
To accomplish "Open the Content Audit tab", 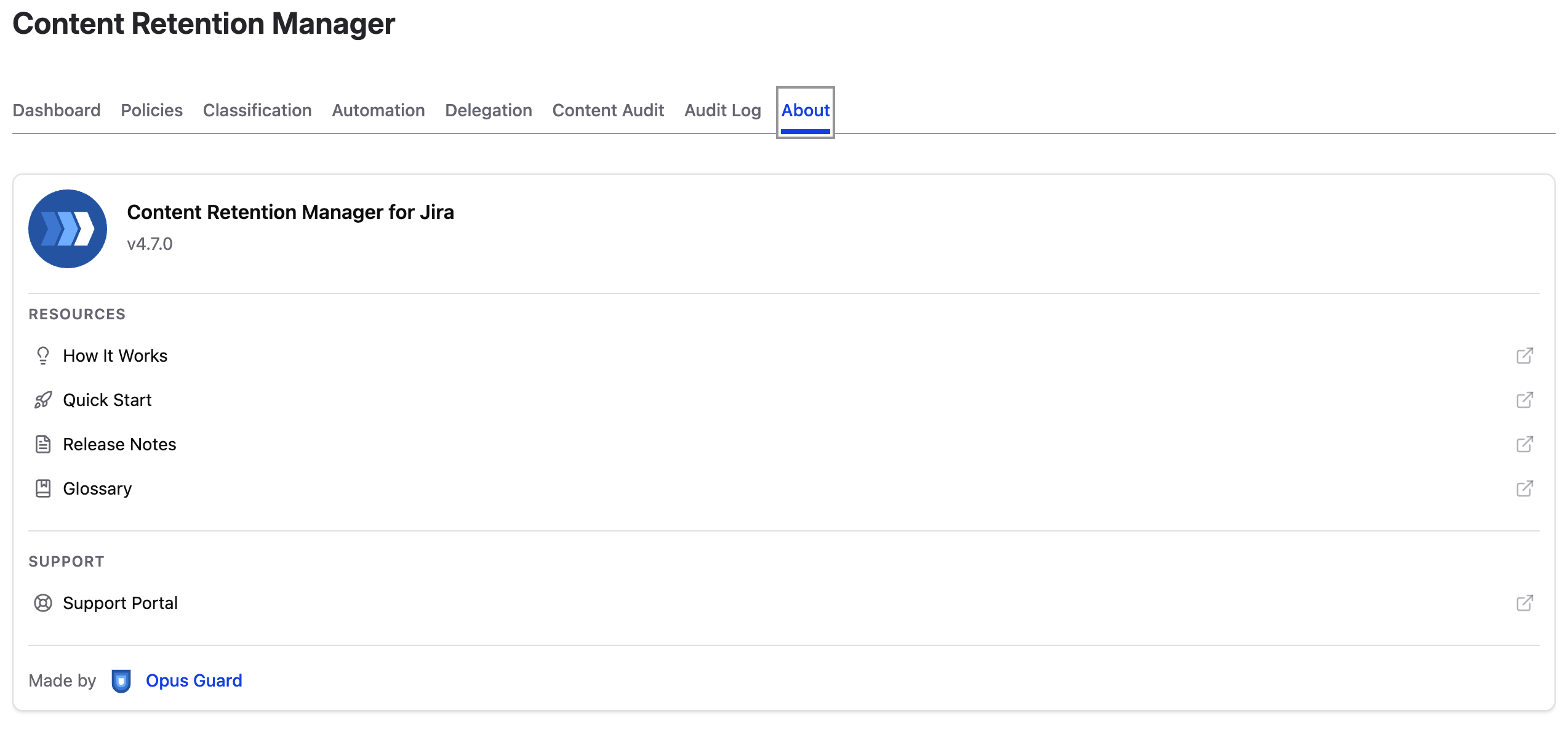I will tap(608, 110).
